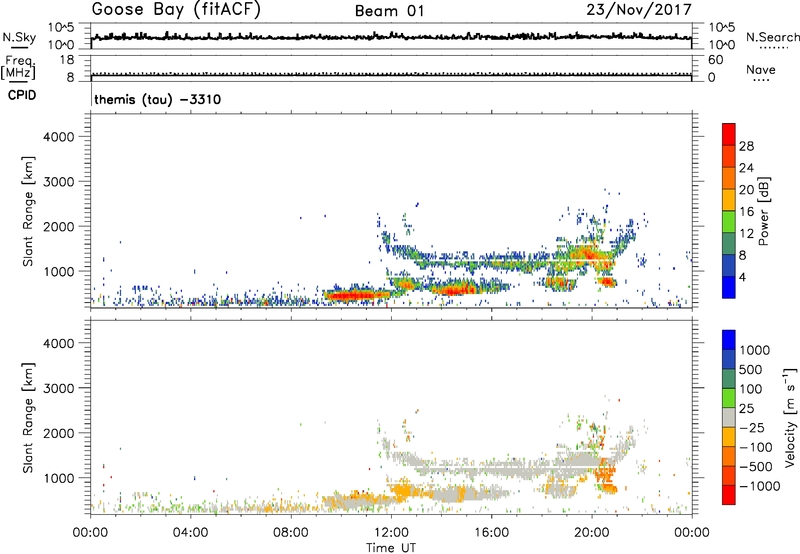The width and height of the screenshot is (800, 554).
Task: Click the 'Goose Bay (fitACF)' title text
Action: pyautogui.click(x=176, y=10)
